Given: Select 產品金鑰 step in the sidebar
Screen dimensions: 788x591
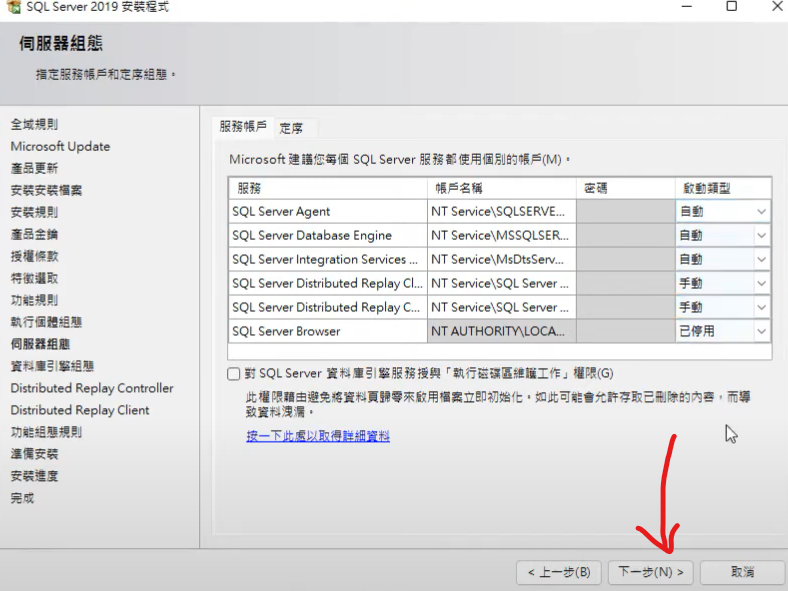Looking at the screenshot, I should (34, 234).
